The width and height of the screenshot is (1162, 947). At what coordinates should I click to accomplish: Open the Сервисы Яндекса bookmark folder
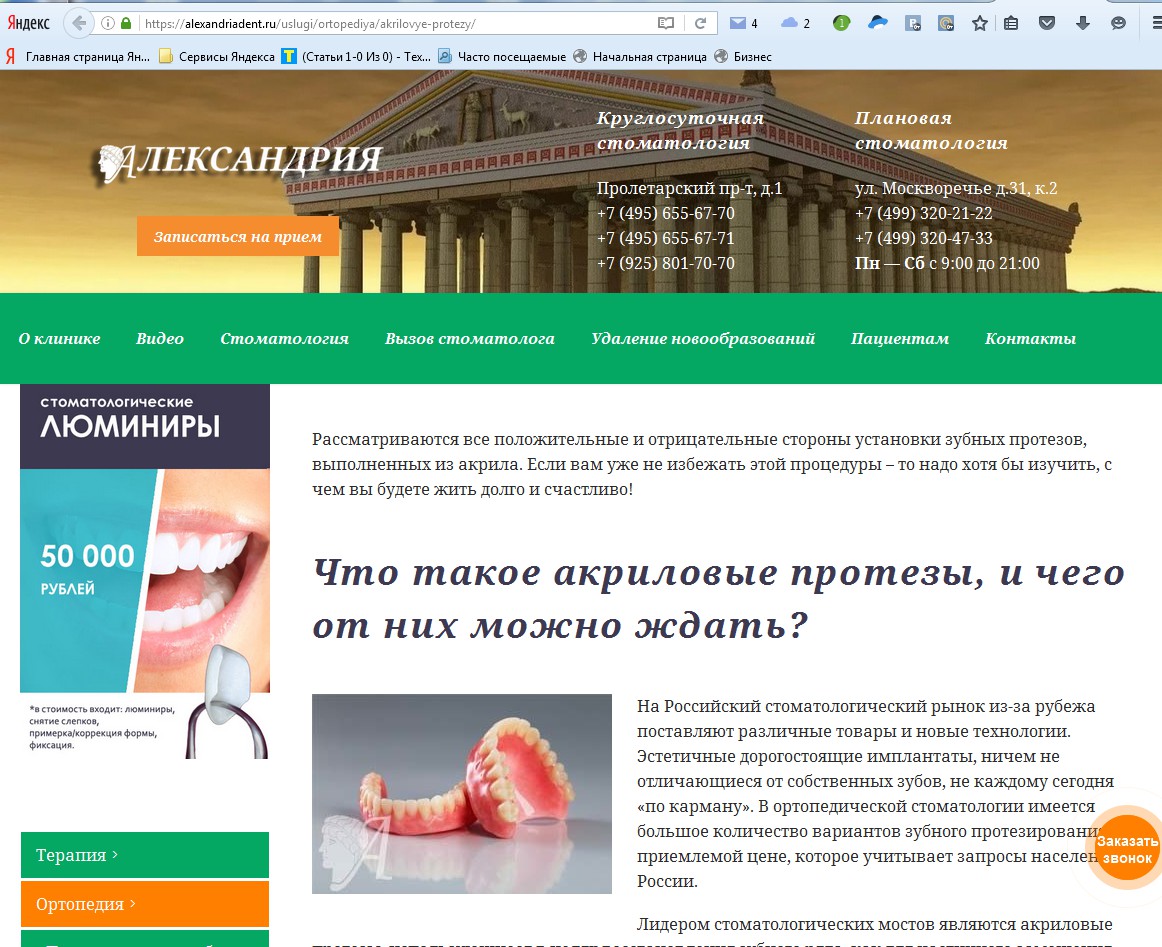(x=217, y=56)
